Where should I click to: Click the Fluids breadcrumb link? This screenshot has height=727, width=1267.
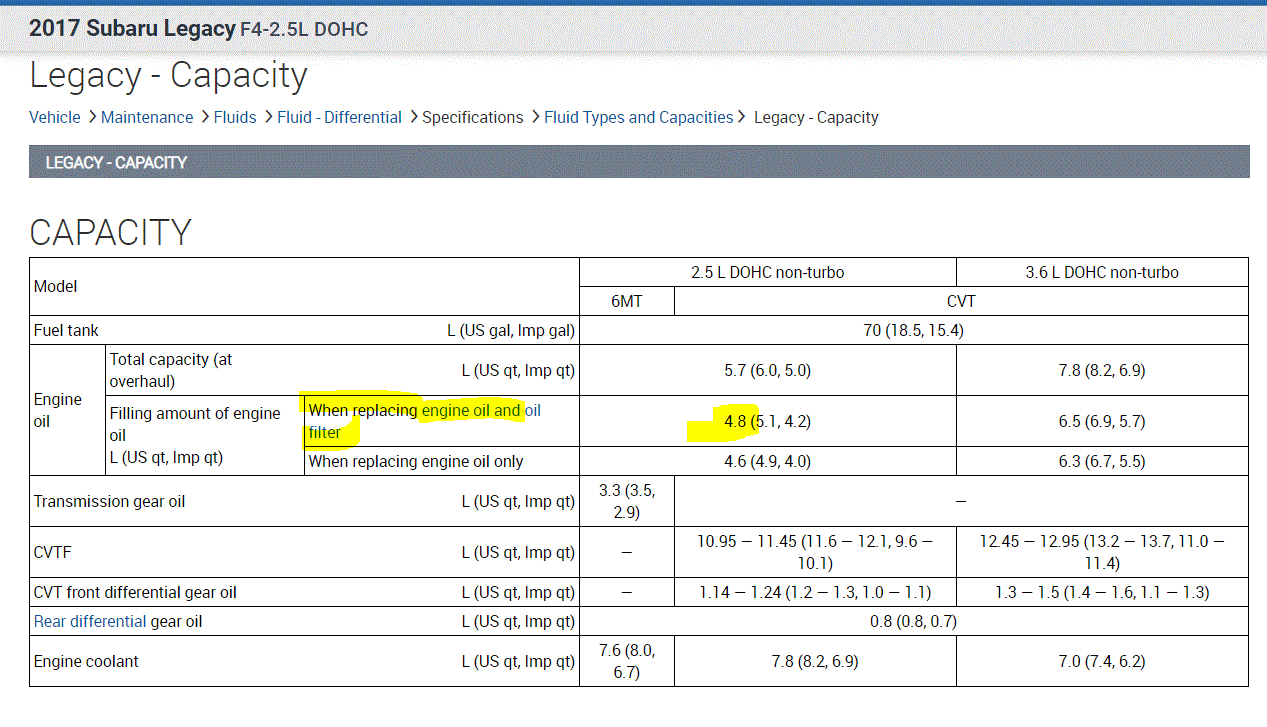point(235,117)
